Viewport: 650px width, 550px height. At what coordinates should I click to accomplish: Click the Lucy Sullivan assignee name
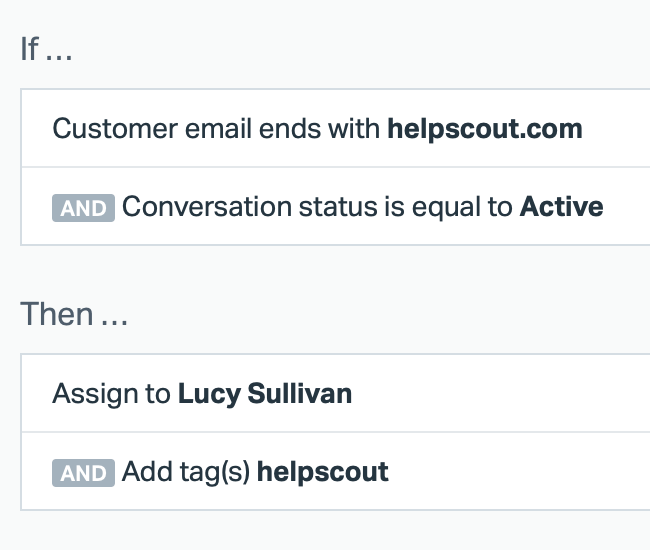pos(265,394)
